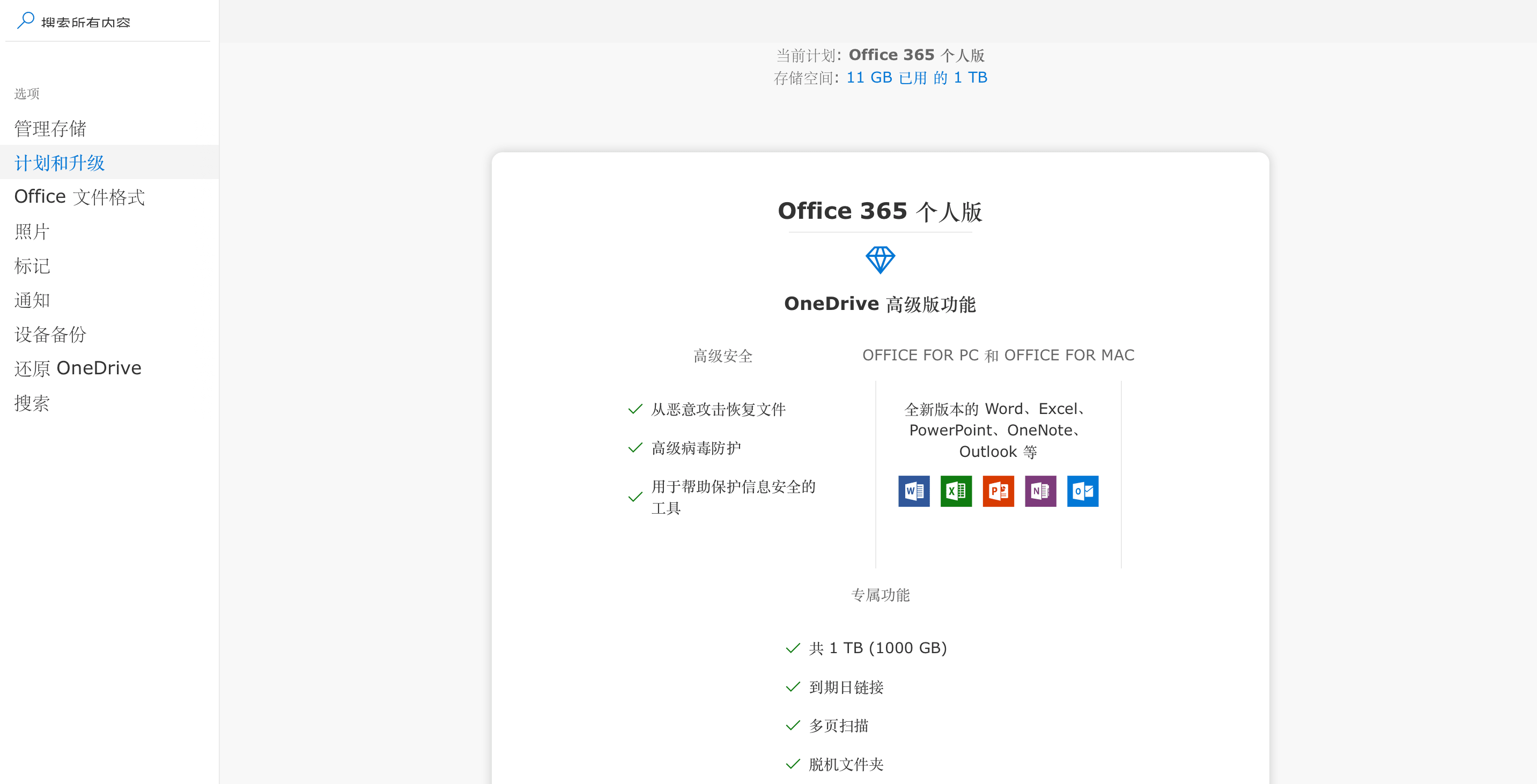
Task: Open 设备备份 in the sidebar
Action: click(109, 334)
